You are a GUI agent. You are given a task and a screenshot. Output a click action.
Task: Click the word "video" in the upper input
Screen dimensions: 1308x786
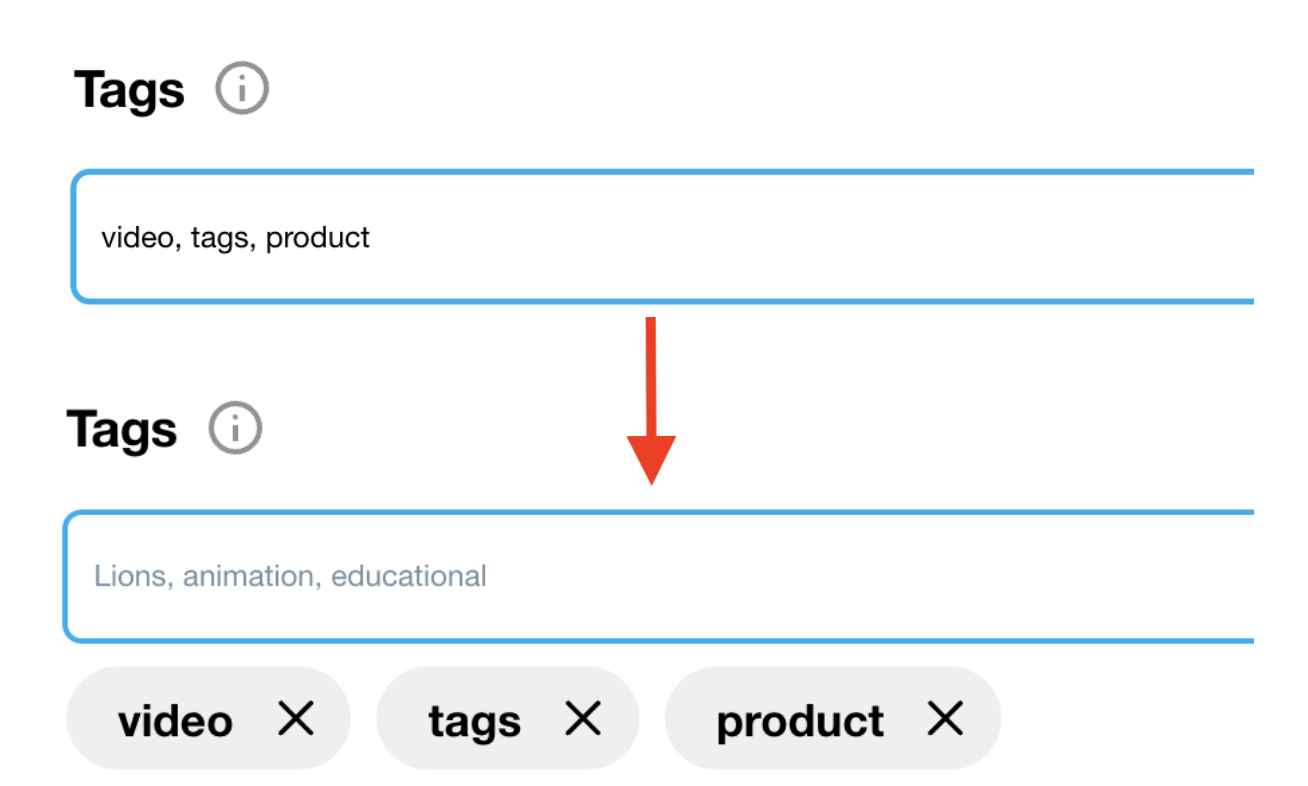135,238
